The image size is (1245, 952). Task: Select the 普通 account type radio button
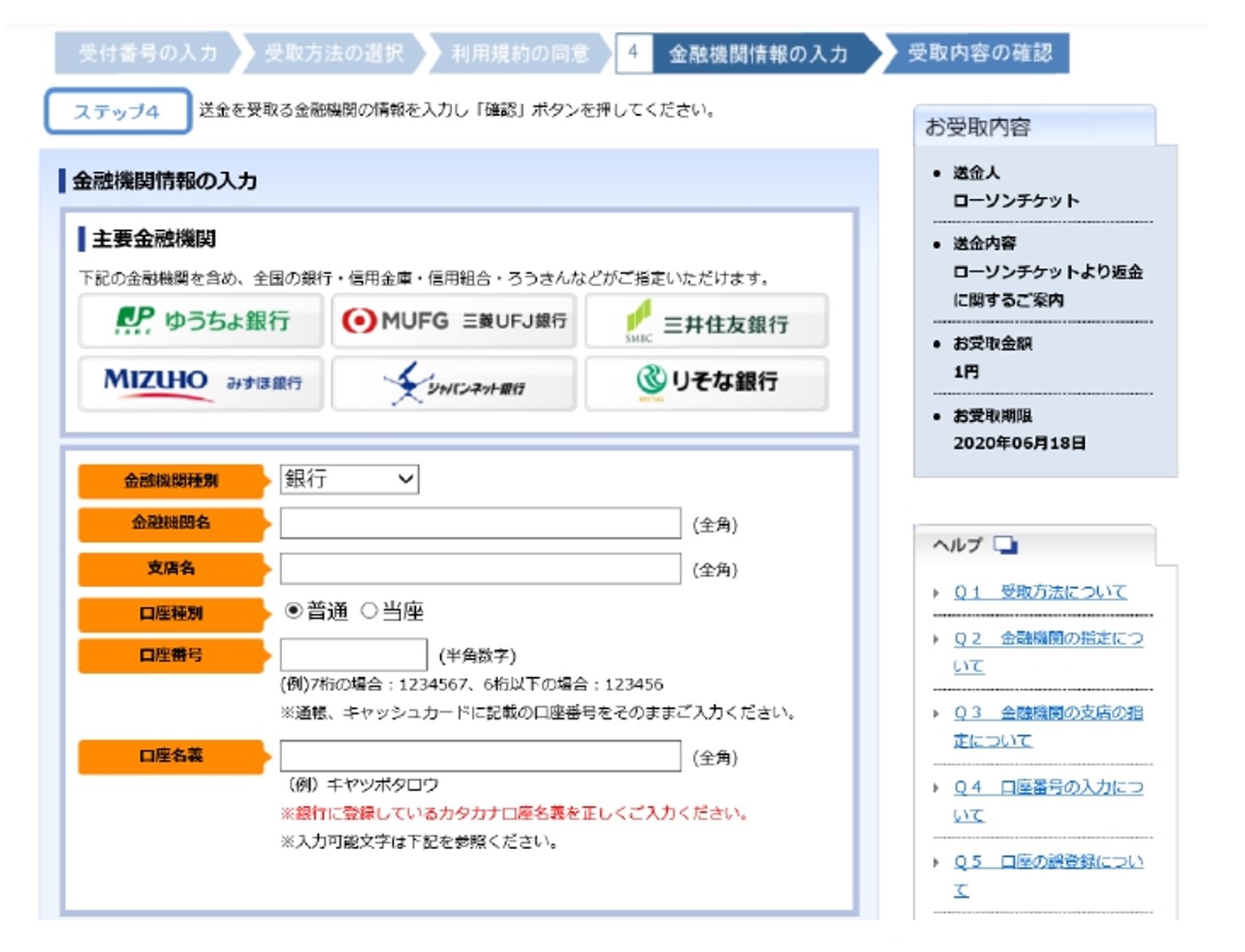pos(294,610)
